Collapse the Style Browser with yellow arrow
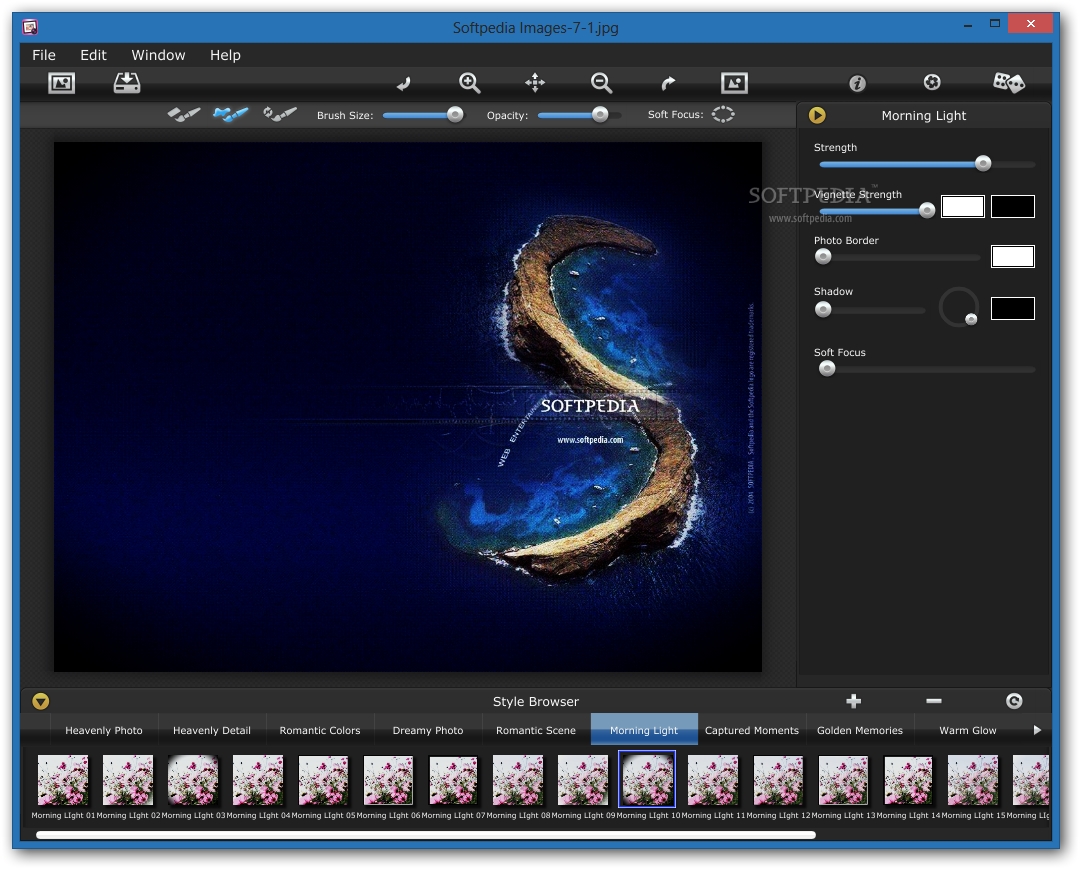Screen dimensions: 1080x869 [41, 701]
